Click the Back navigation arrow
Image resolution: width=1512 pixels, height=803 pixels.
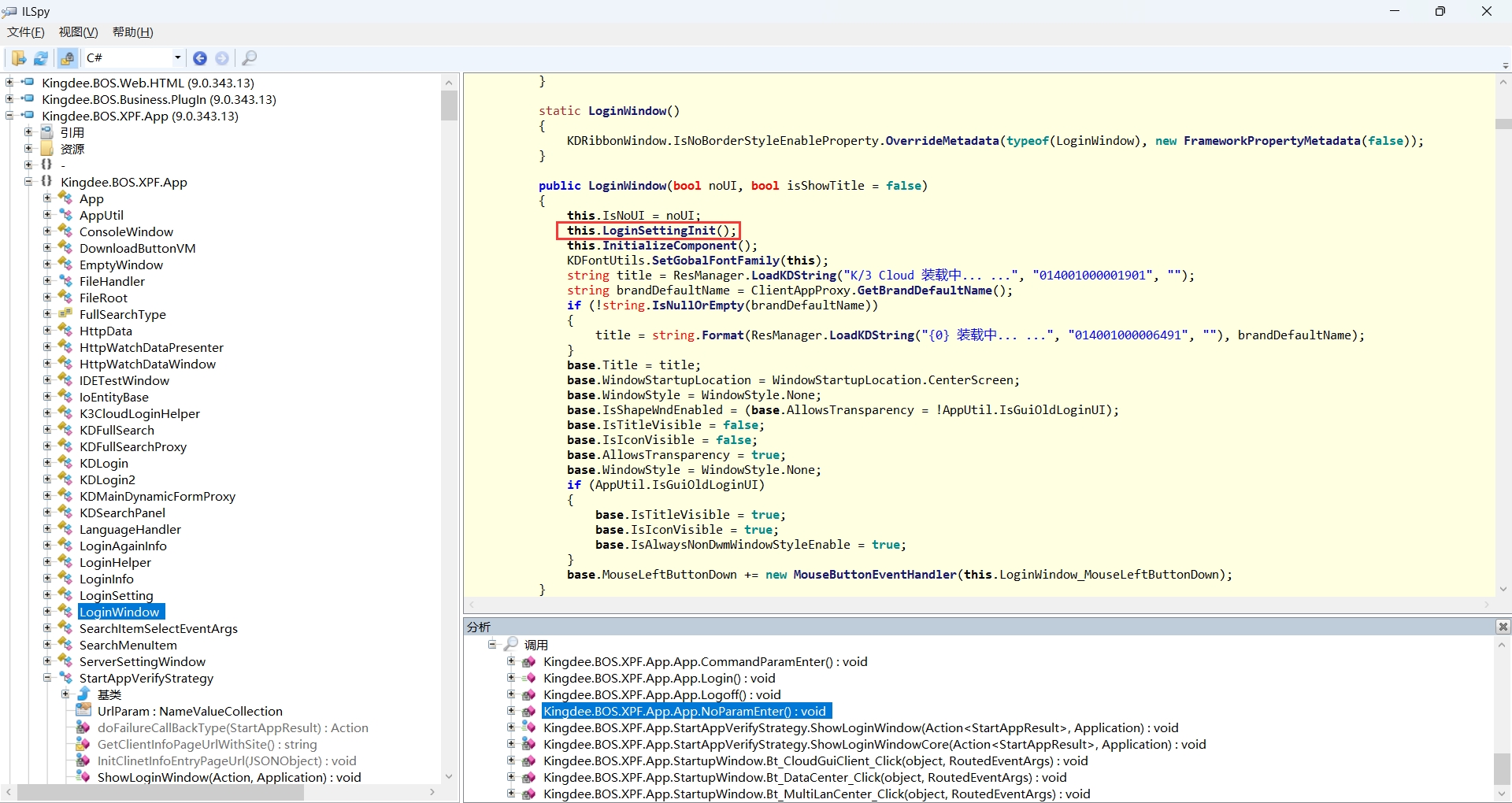point(200,58)
